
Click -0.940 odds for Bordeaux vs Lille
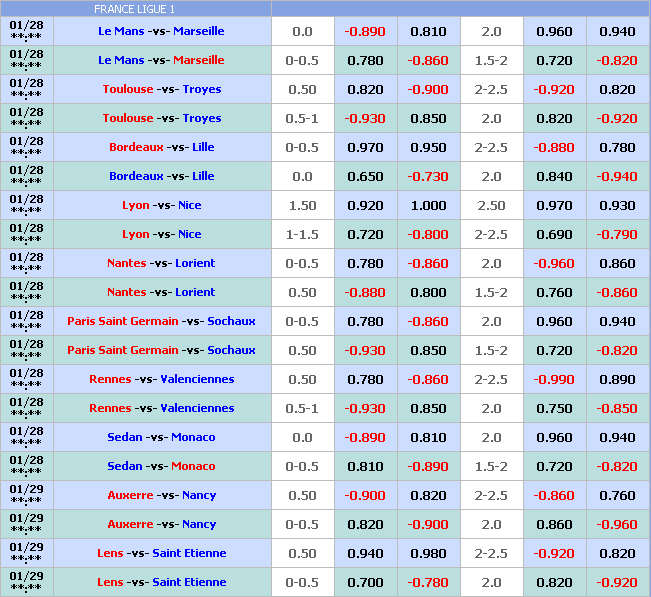(x=617, y=176)
